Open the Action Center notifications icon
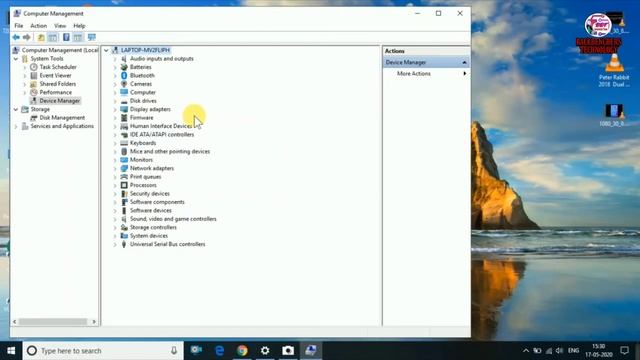The image size is (640, 360). click(624, 351)
